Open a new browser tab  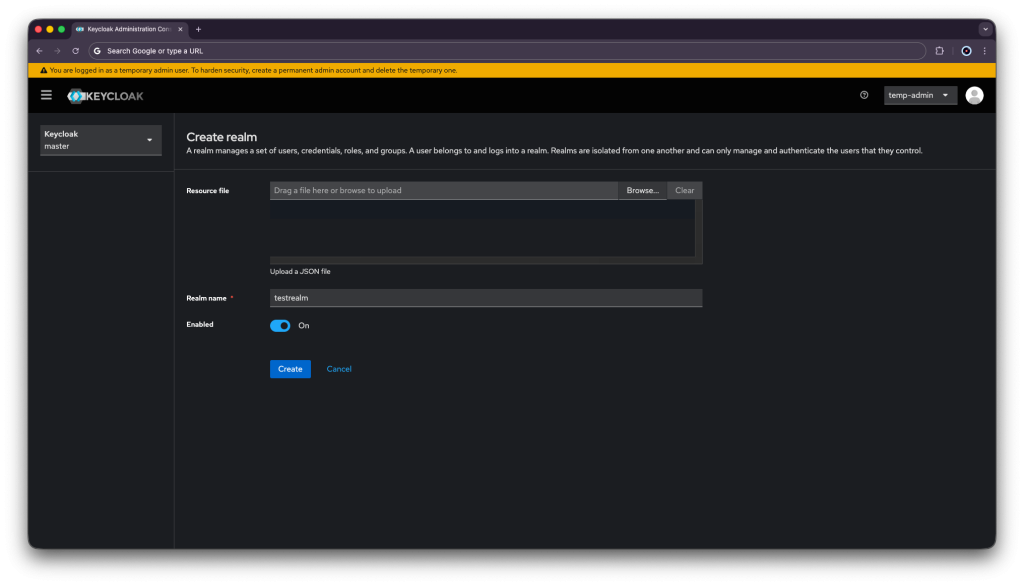pyautogui.click(x=198, y=29)
